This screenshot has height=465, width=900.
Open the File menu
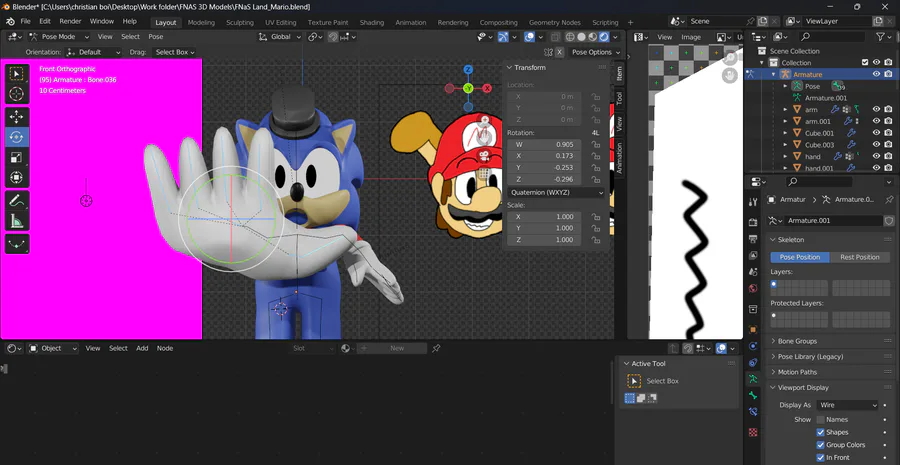(26, 21)
